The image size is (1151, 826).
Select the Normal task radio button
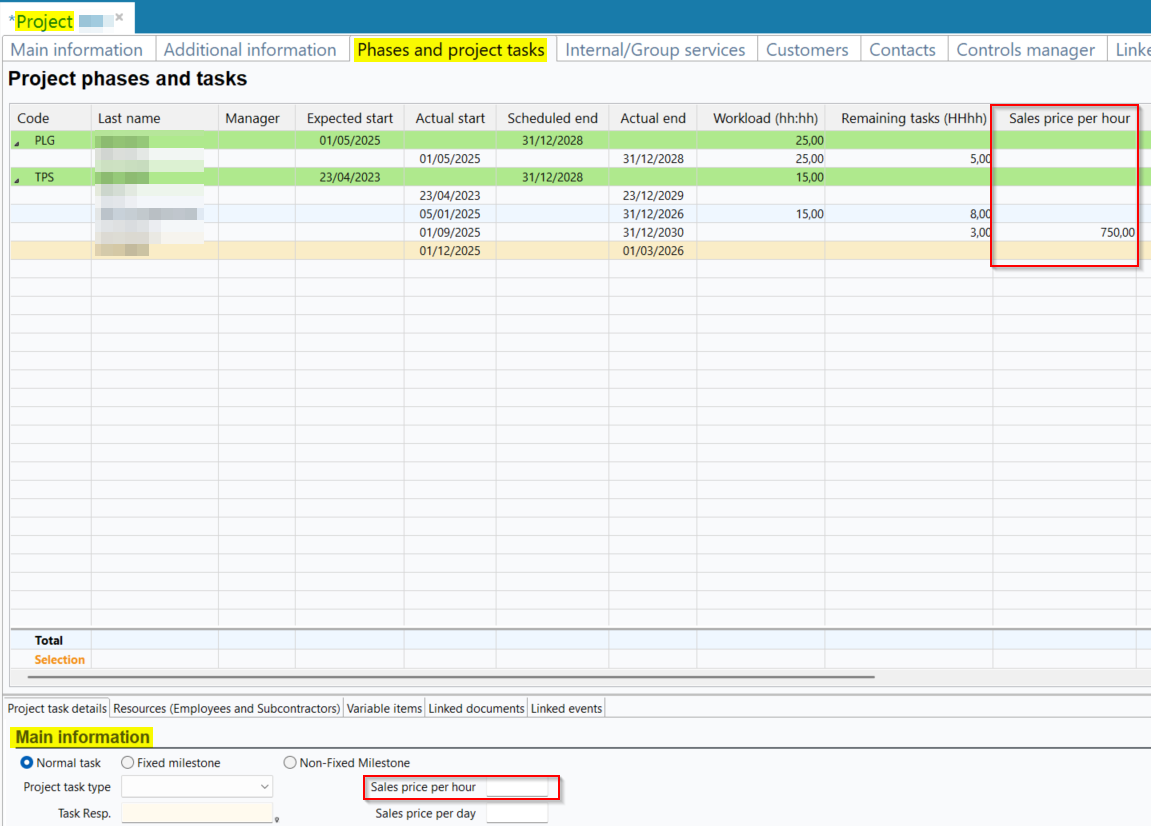click(28, 763)
